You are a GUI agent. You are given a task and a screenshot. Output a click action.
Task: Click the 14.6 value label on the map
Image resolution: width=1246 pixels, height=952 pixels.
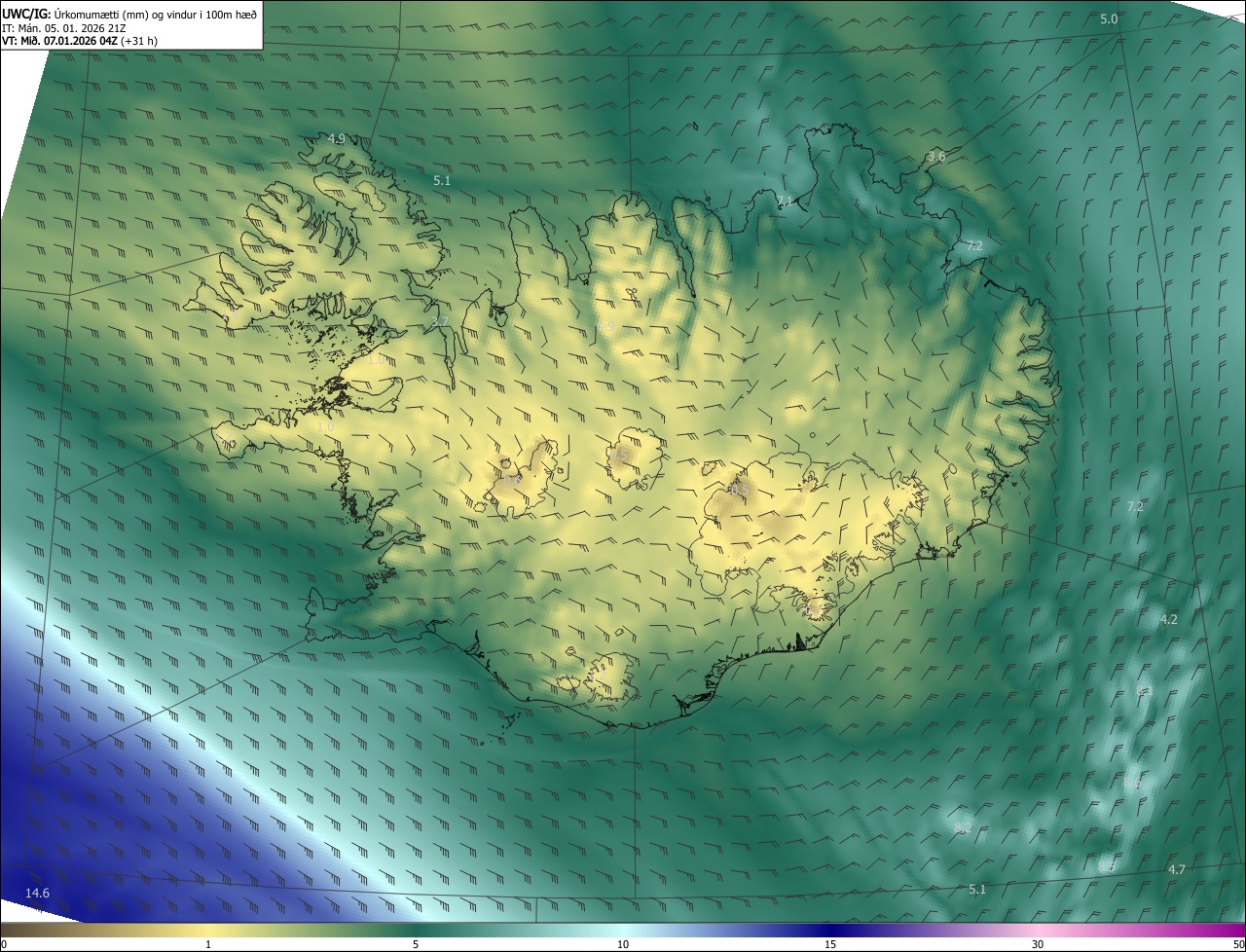click(x=37, y=893)
